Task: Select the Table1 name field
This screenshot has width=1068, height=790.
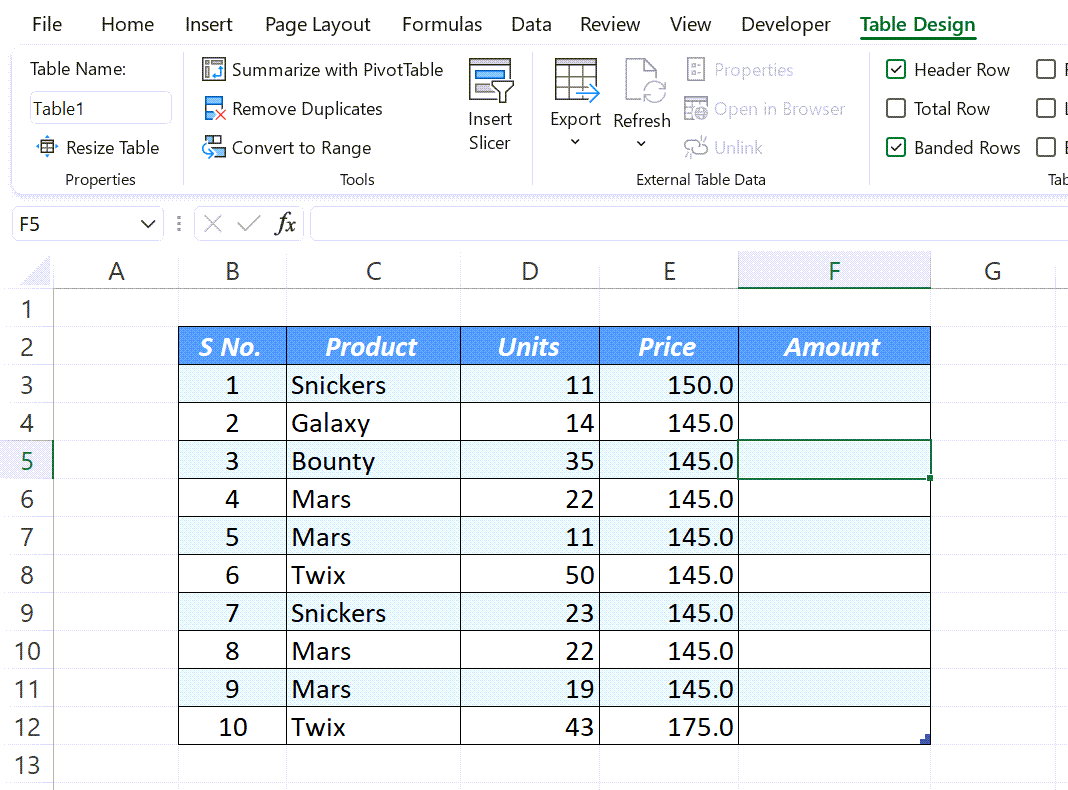Action: (100, 108)
